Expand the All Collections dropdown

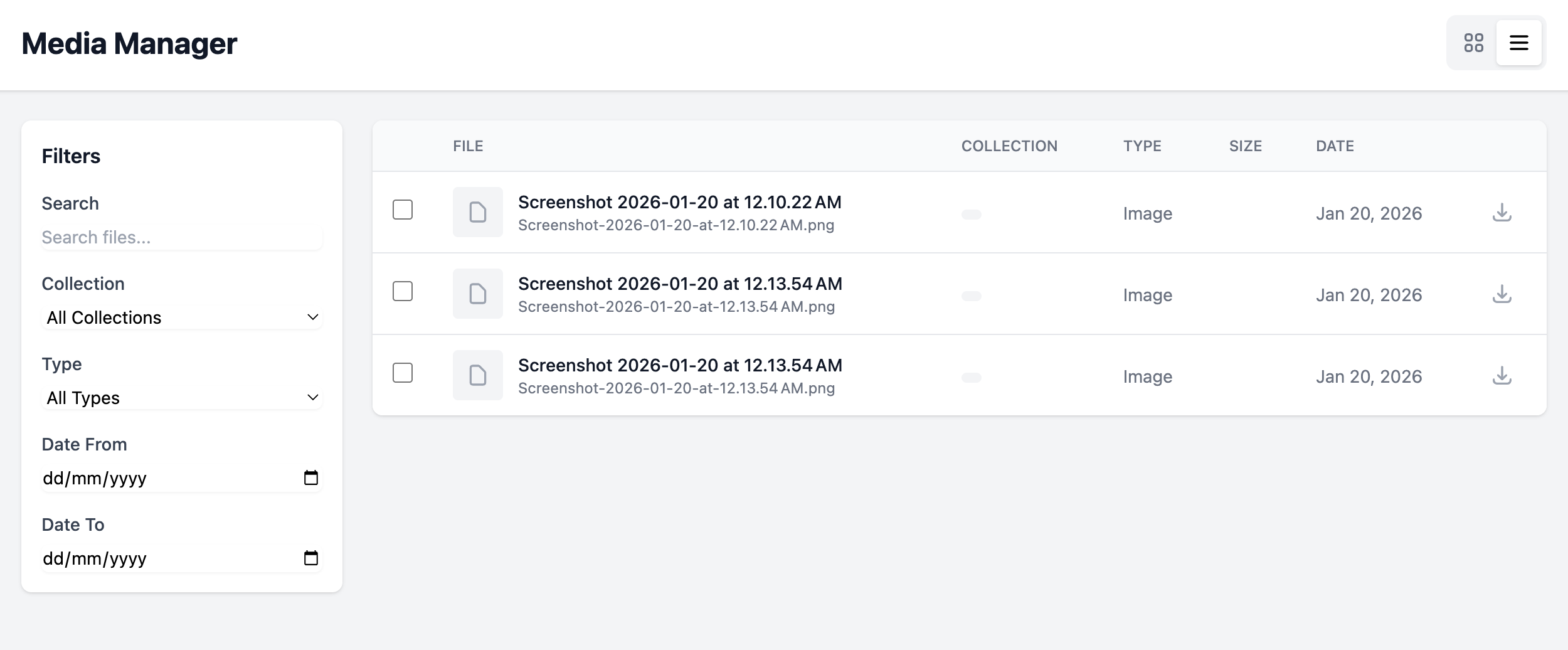point(182,317)
